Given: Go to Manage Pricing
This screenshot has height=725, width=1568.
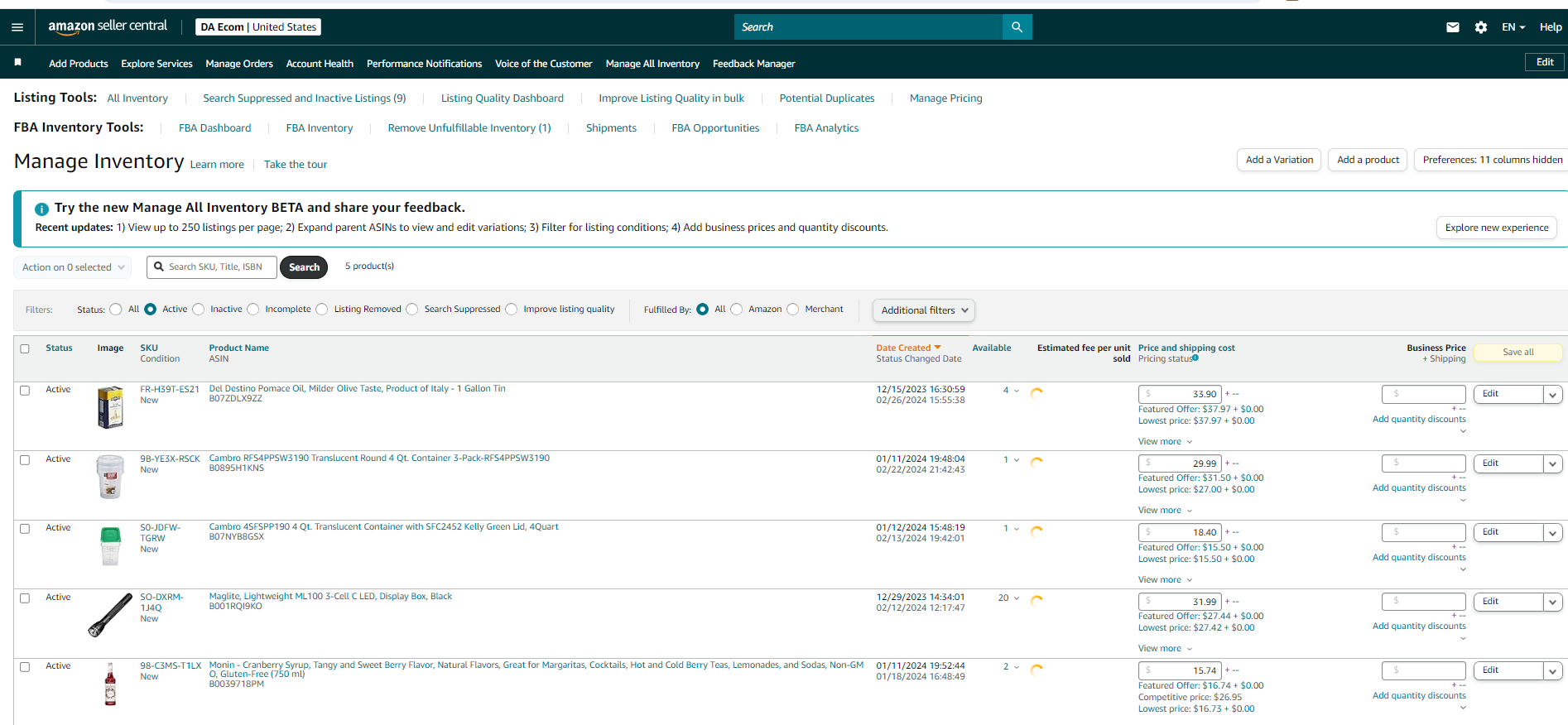Looking at the screenshot, I should pyautogui.click(x=945, y=98).
